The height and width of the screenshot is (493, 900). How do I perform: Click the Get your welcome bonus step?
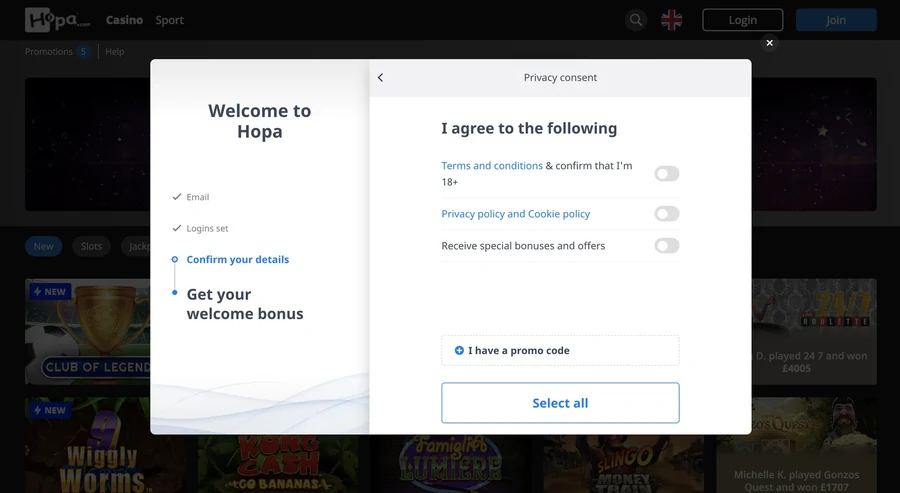coord(245,304)
